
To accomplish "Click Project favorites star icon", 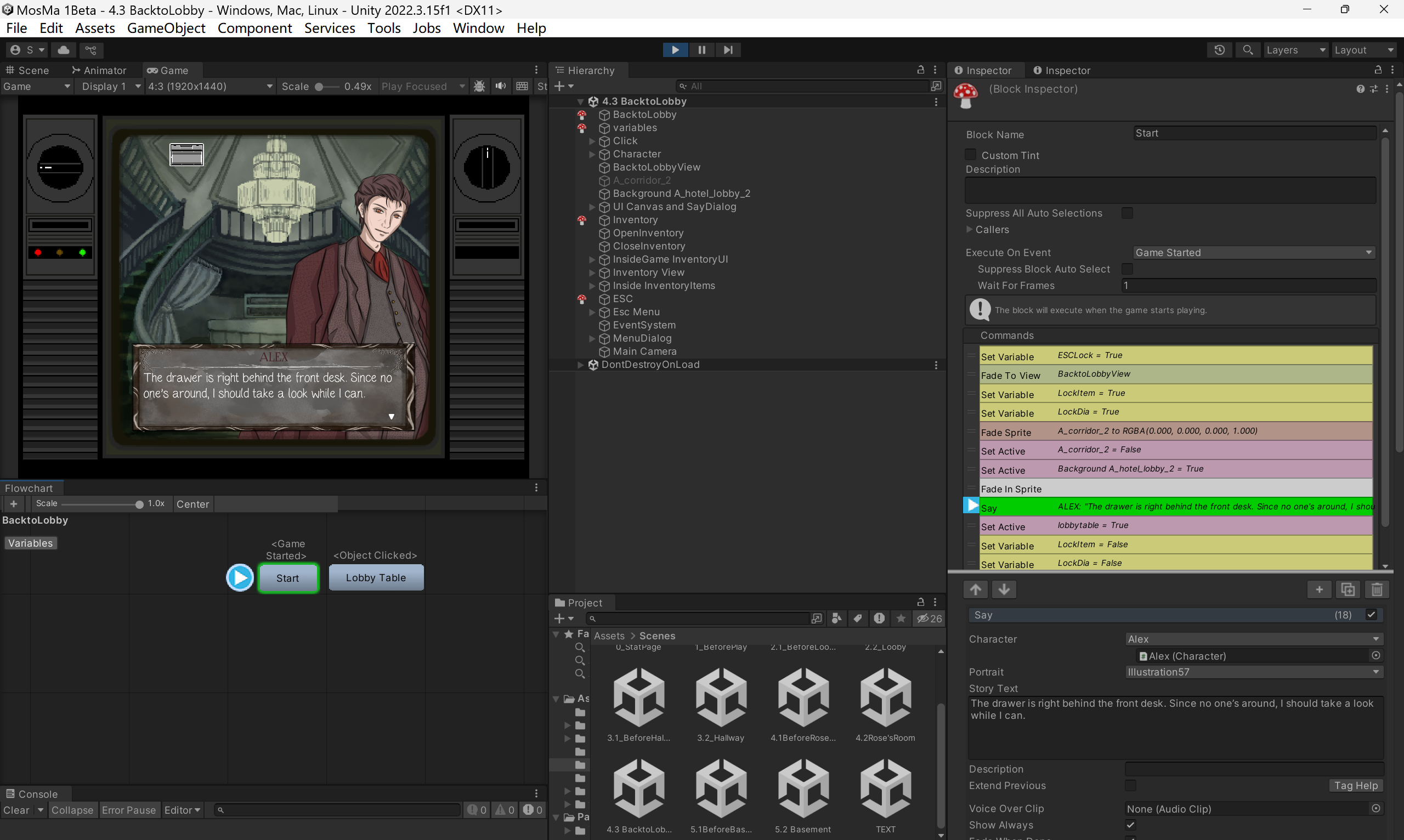I will (x=901, y=618).
